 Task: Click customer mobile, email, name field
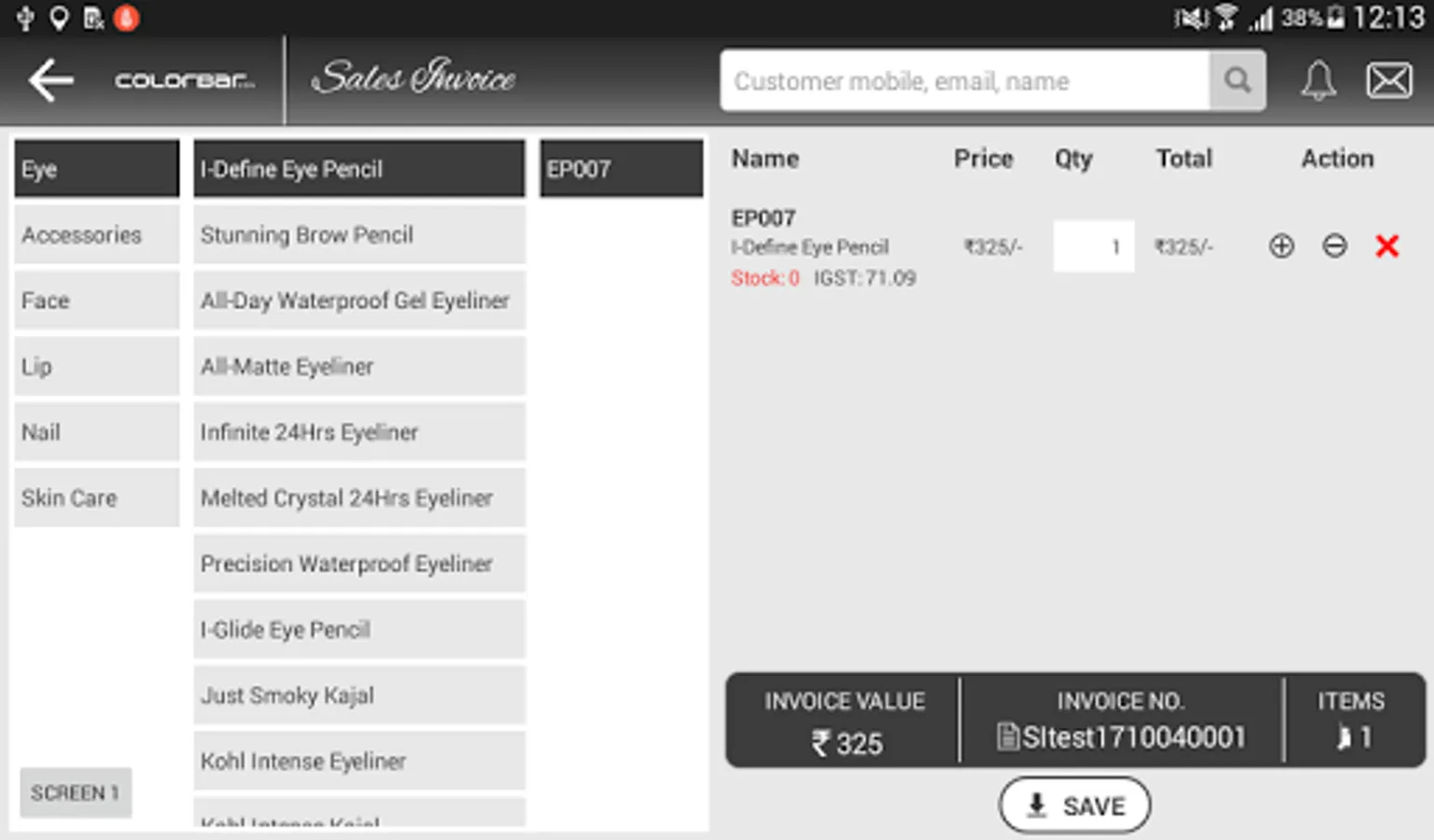point(965,81)
